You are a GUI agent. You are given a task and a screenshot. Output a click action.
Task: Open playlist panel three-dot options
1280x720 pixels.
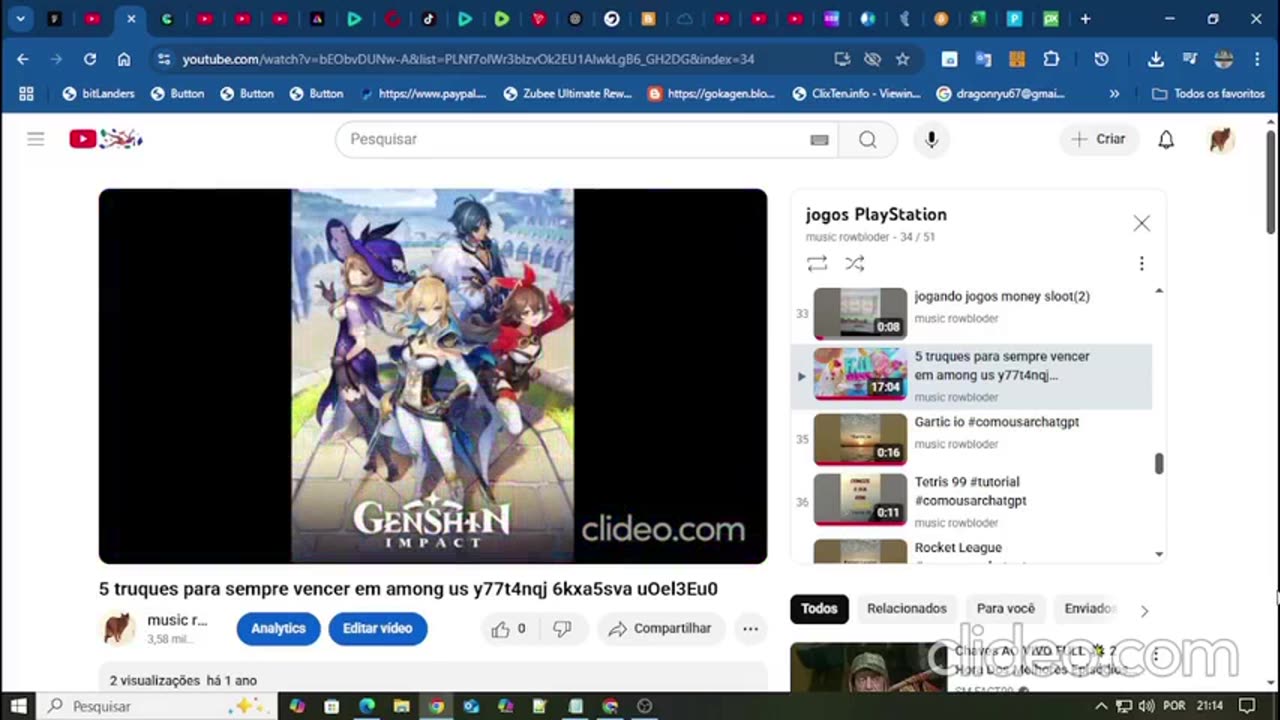pyautogui.click(x=1141, y=263)
